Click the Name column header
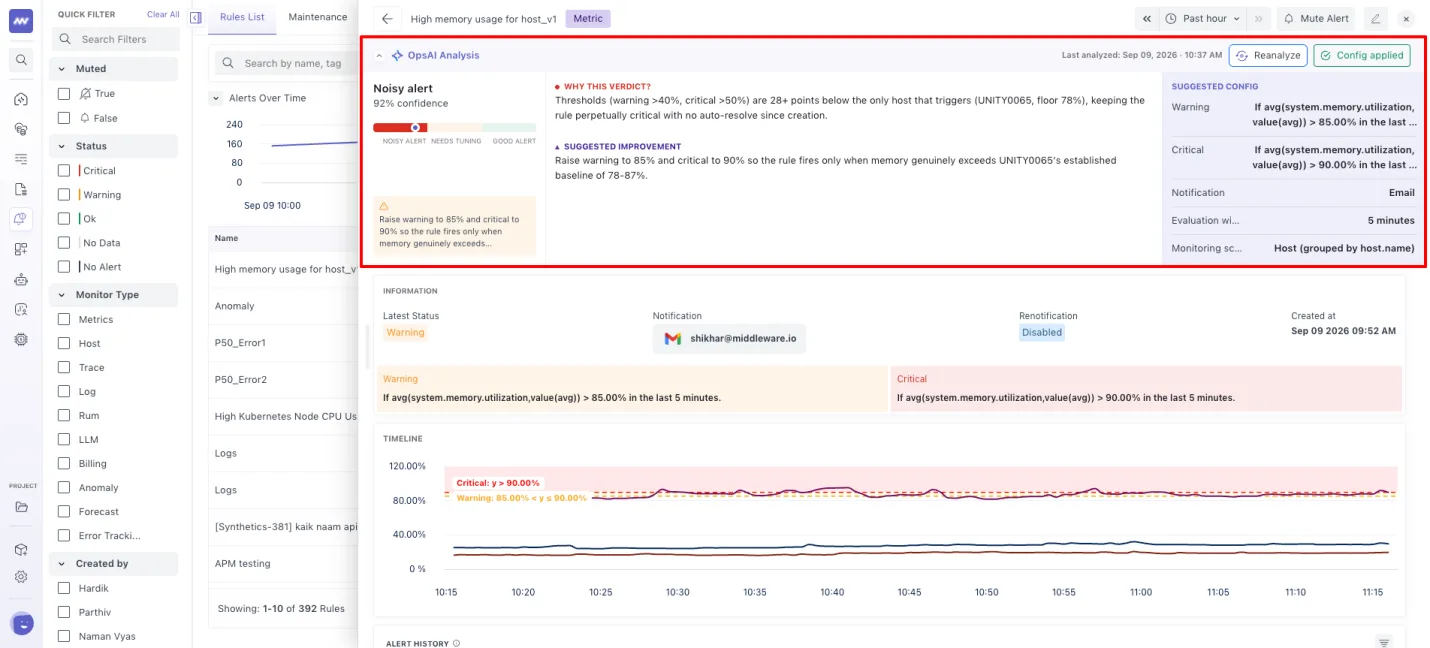Image resolution: width=1430 pixels, height=648 pixels. [x=227, y=238]
